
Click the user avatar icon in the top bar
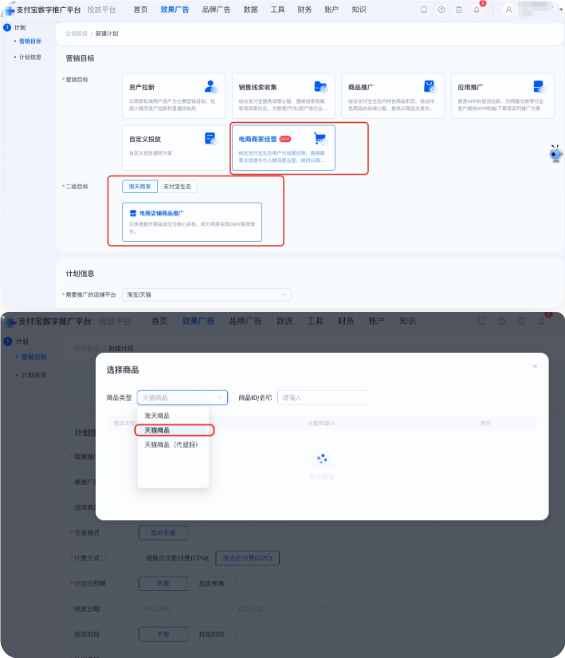(x=508, y=10)
